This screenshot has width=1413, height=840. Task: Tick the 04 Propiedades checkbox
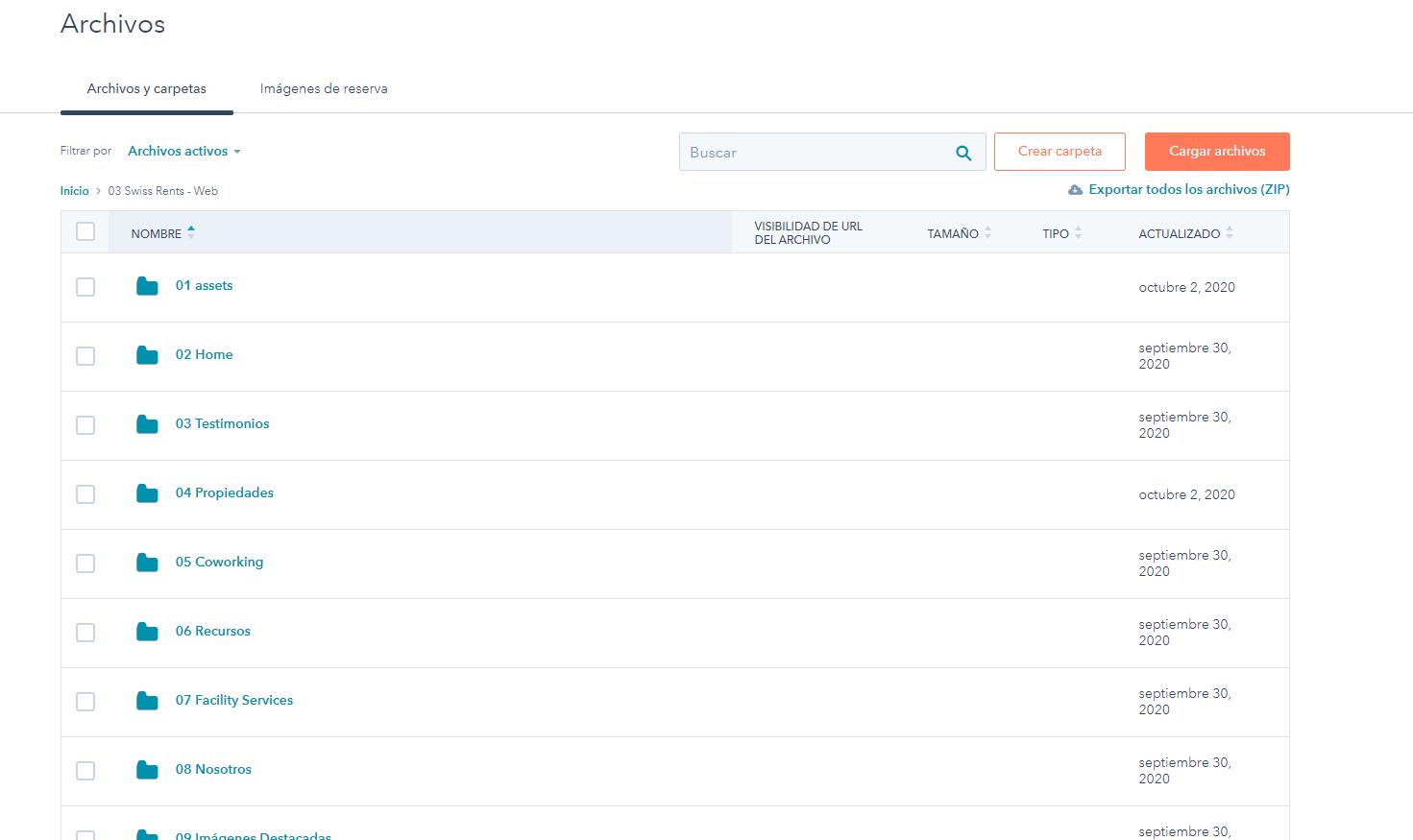[85, 494]
